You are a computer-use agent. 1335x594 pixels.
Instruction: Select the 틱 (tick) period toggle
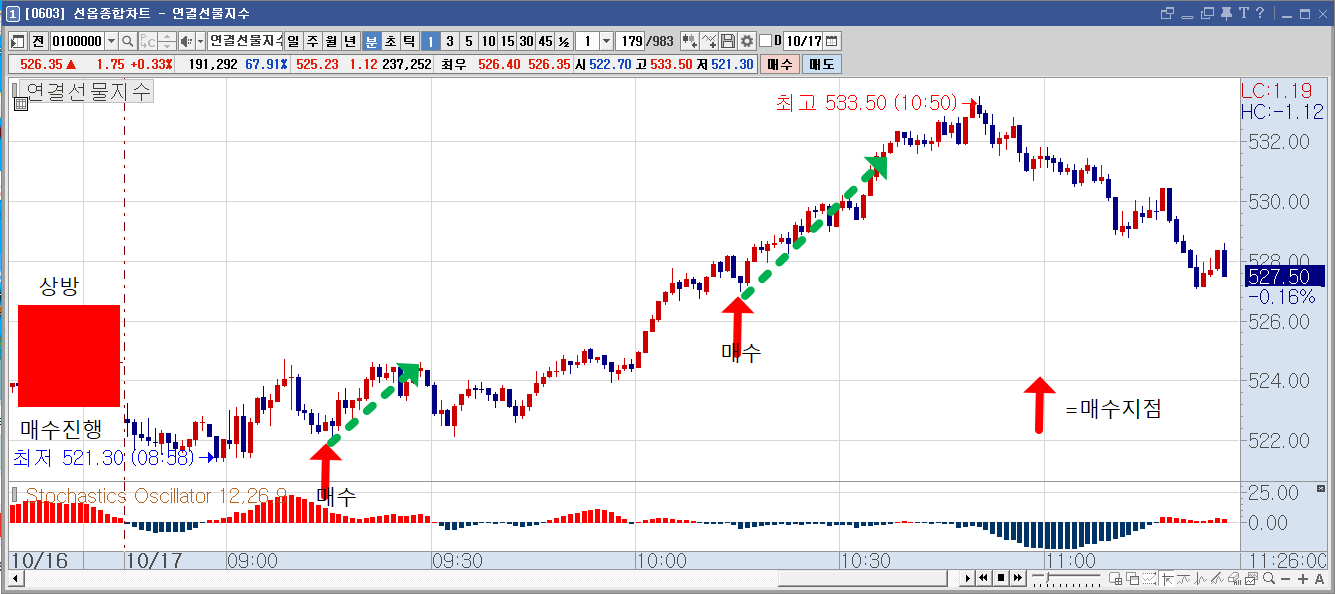[408, 41]
